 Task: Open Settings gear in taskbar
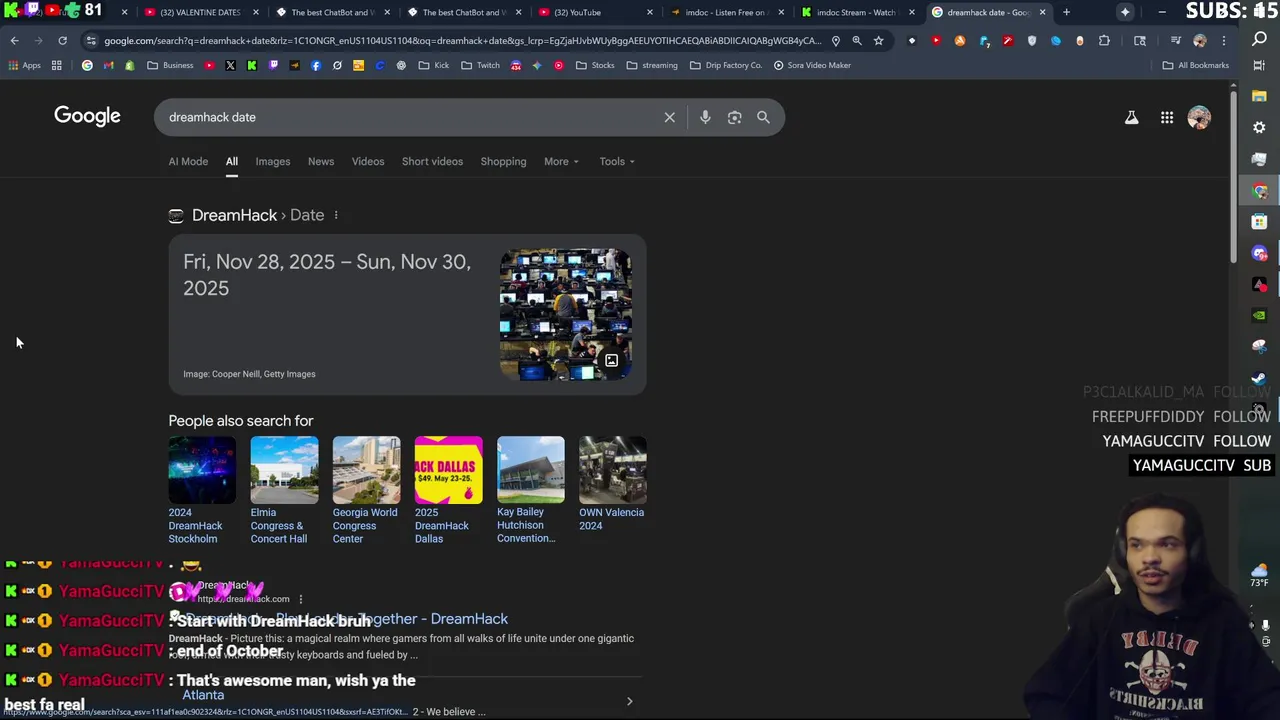[x=1259, y=128]
